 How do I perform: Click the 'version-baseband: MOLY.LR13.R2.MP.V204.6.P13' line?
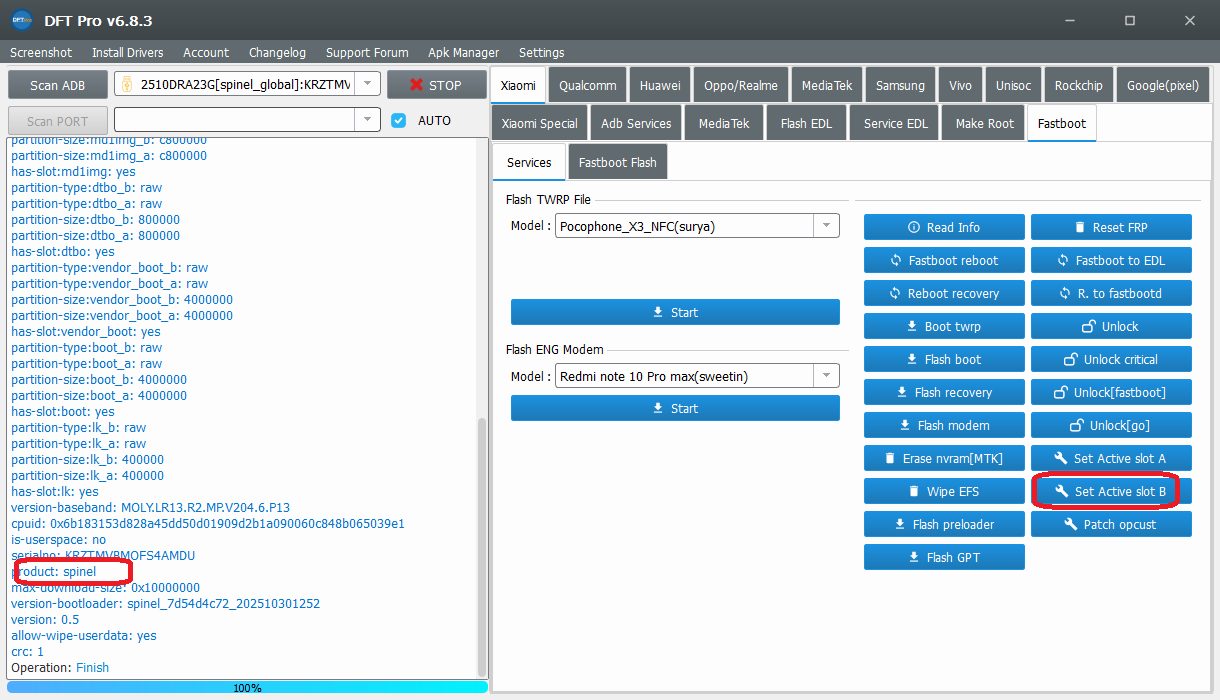[150, 508]
